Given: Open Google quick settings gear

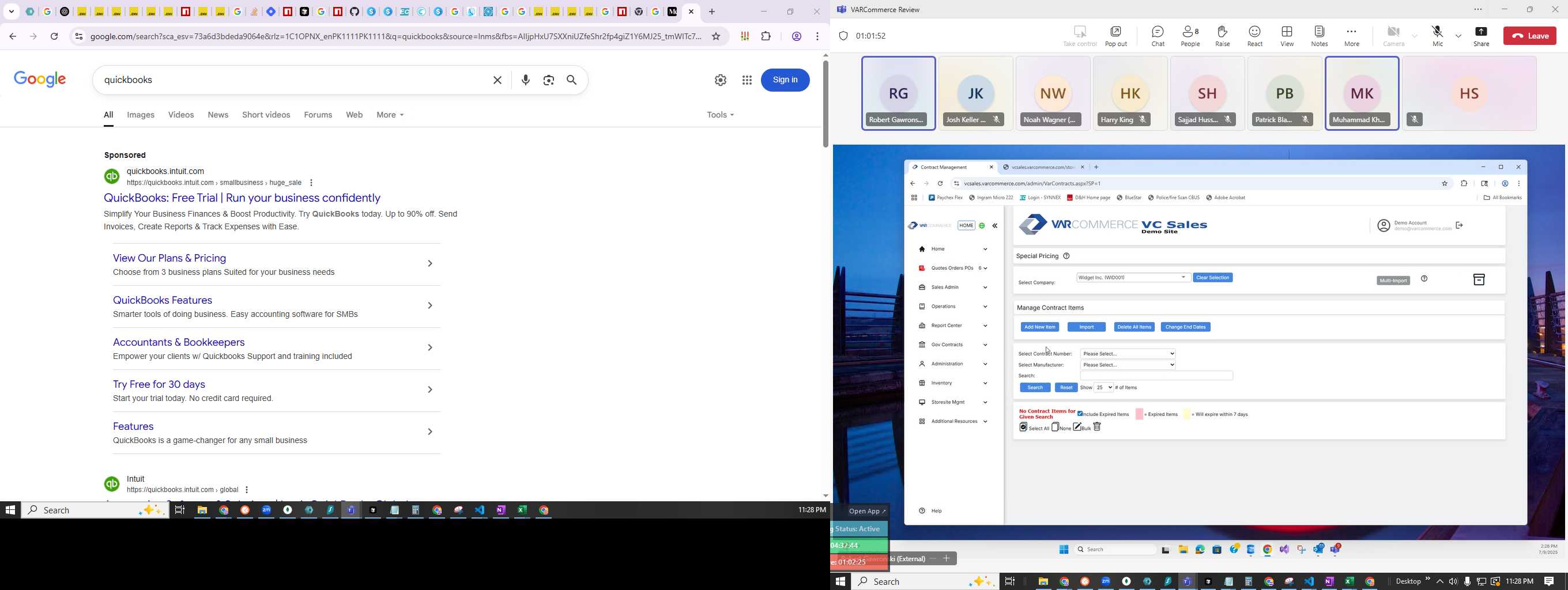Looking at the screenshot, I should click(720, 80).
